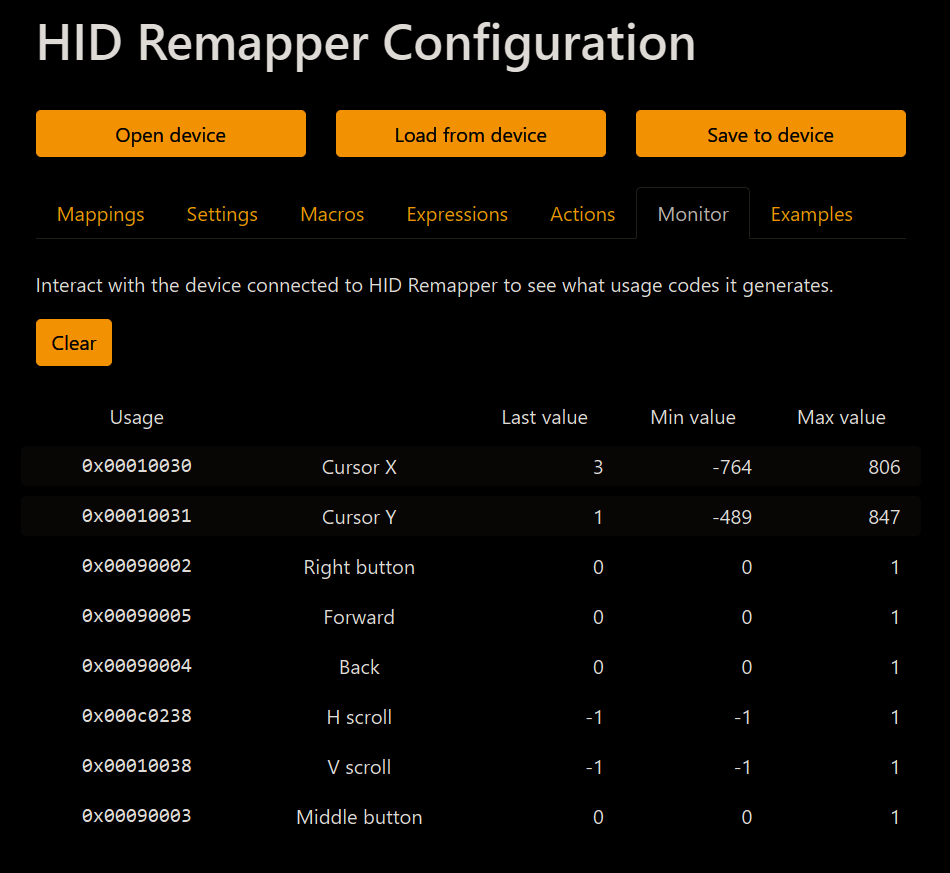Select the Monitor tab
Screen dimensions: 950x873
(692, 214)
